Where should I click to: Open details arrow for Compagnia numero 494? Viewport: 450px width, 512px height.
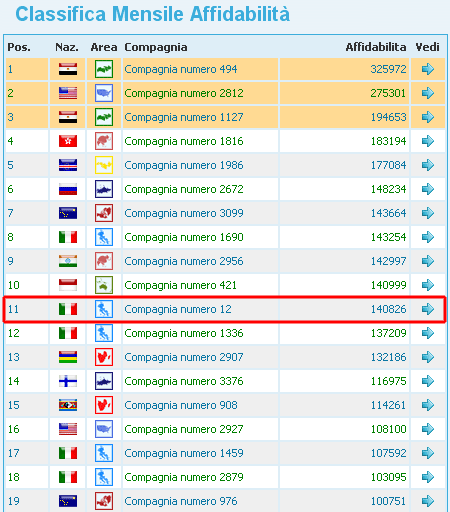[x=428, y=69]
